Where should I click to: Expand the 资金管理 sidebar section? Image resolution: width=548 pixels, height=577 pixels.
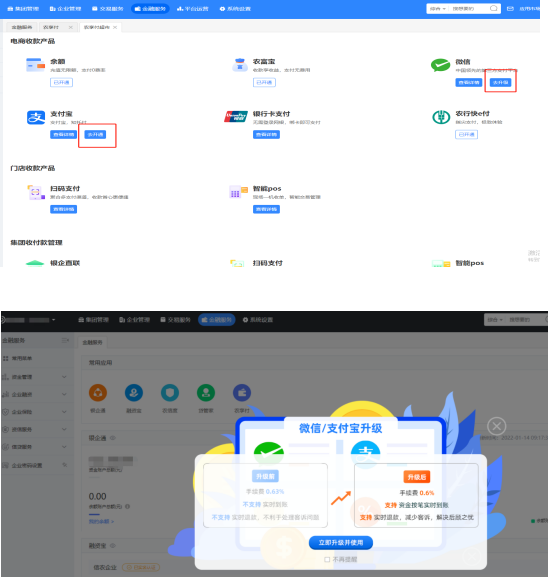(64, 377)
